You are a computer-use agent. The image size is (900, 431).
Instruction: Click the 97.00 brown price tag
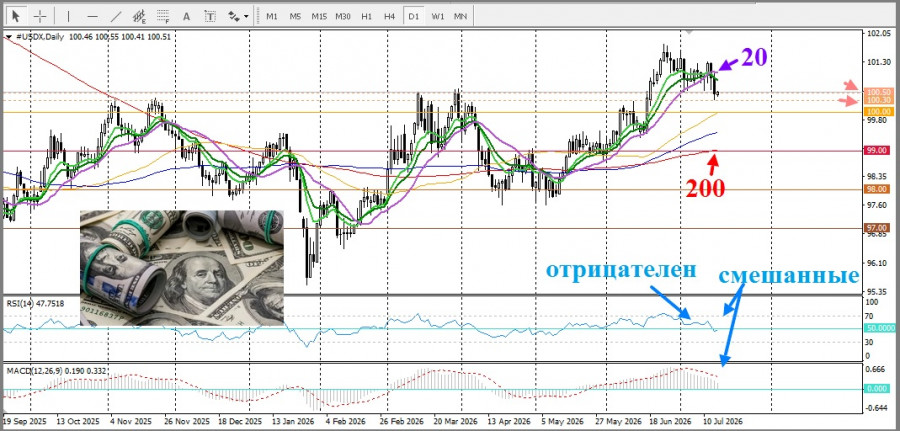(879, 228)
